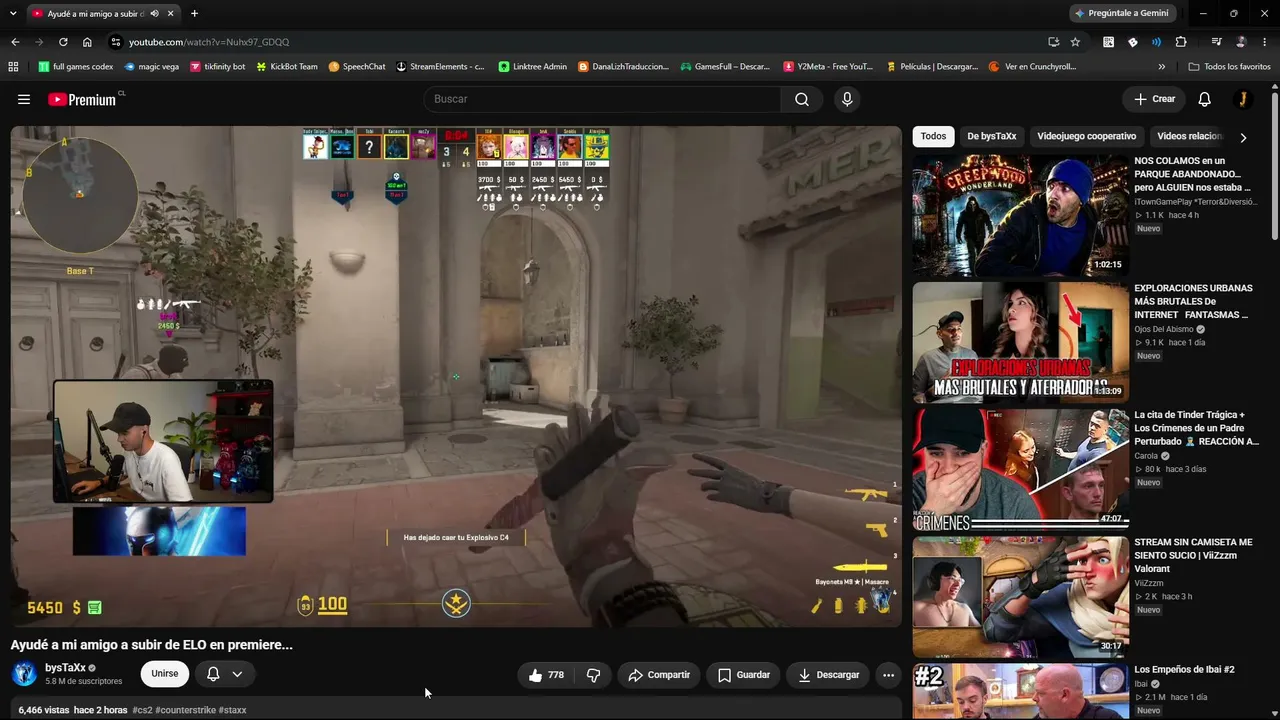Open the browser home page
Screen dimensions: 1280x720
tap(87, 42)
